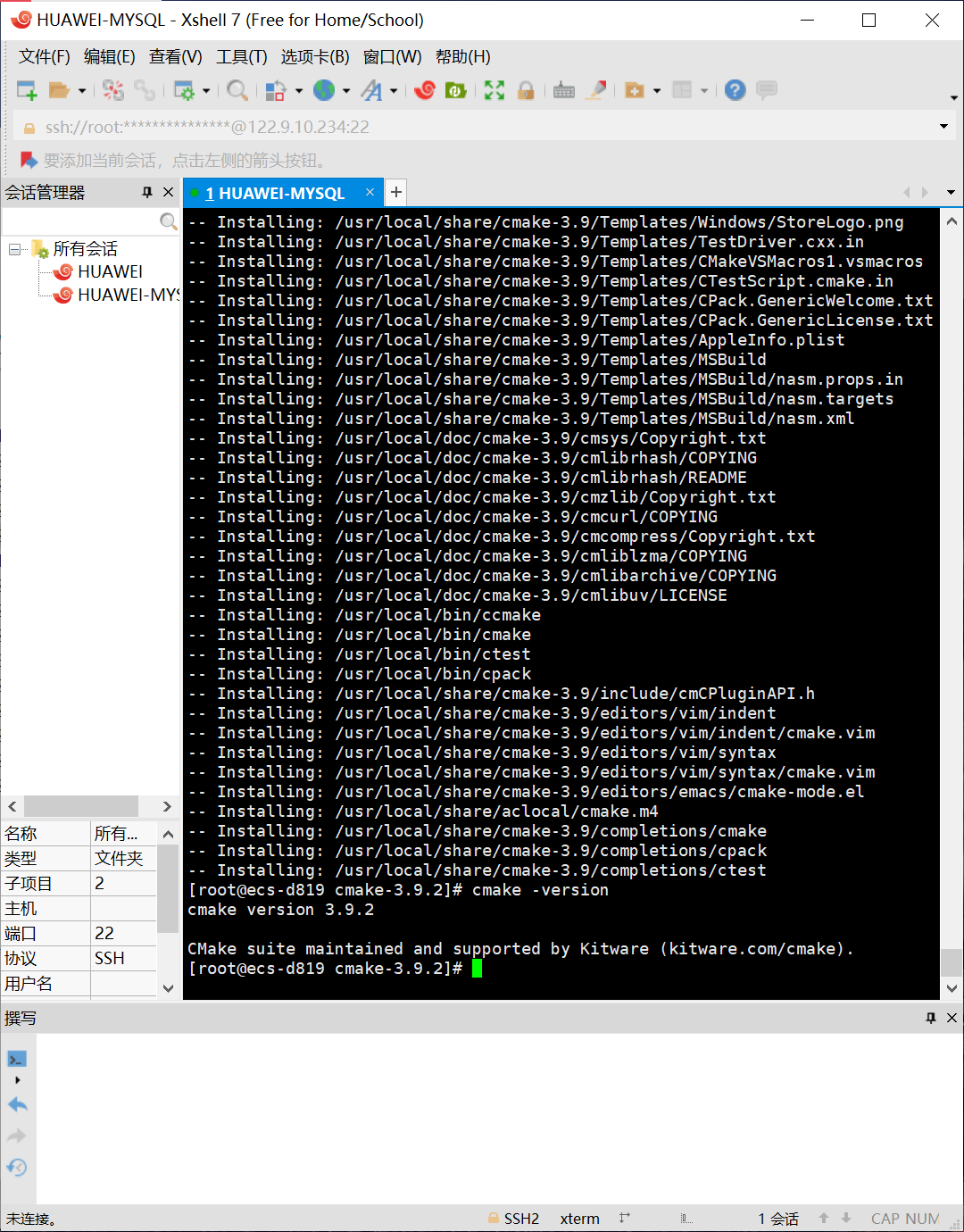Close the 撰写 compose panel

(x=952, y=1018)
